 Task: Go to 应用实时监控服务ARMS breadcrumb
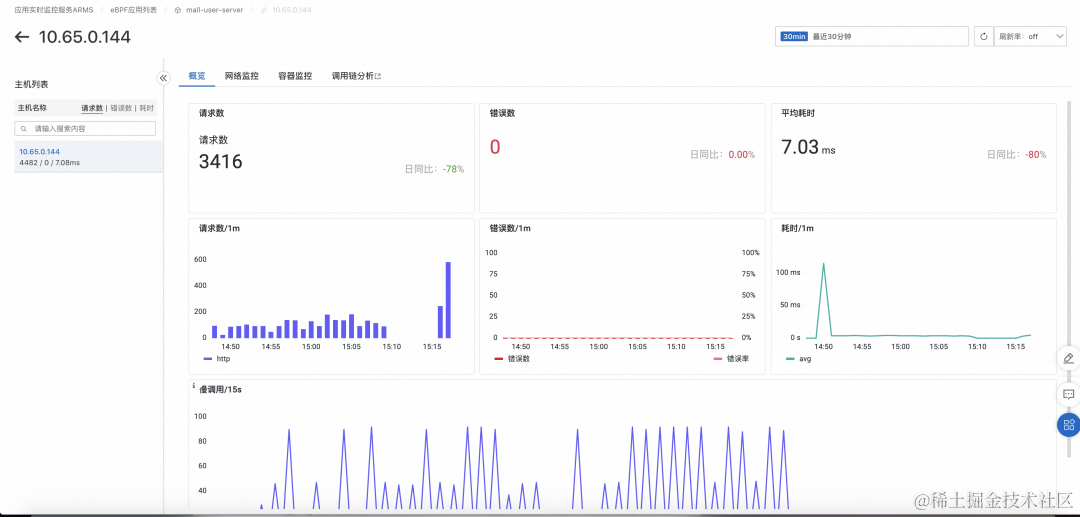click(54, 10)
